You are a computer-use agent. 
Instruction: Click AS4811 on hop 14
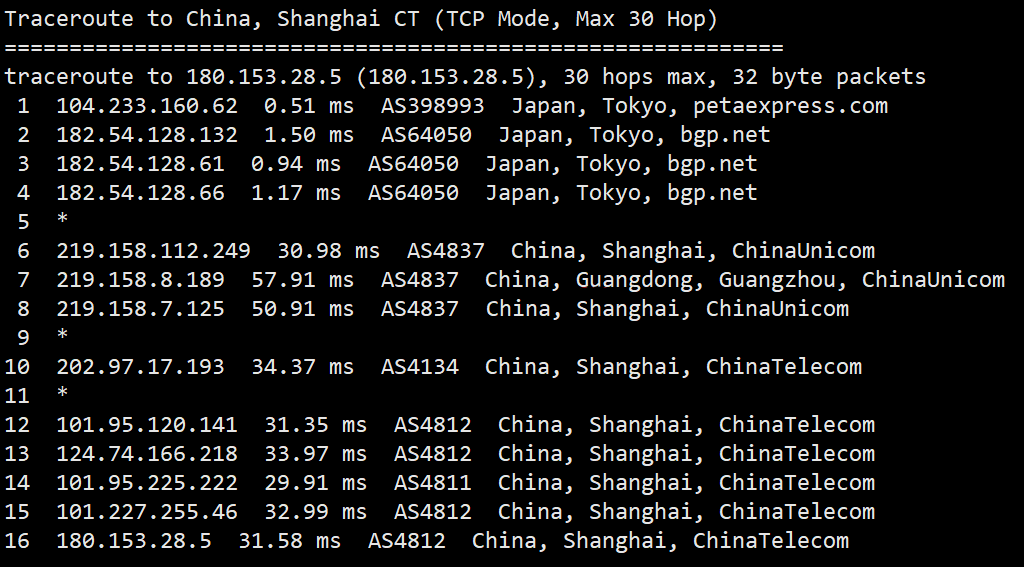click(x=432, y=482)
